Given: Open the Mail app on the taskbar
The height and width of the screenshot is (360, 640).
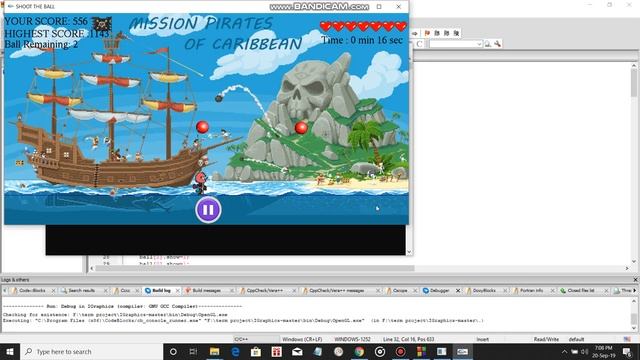Looking at the screenshot, I should click(297, 351).
